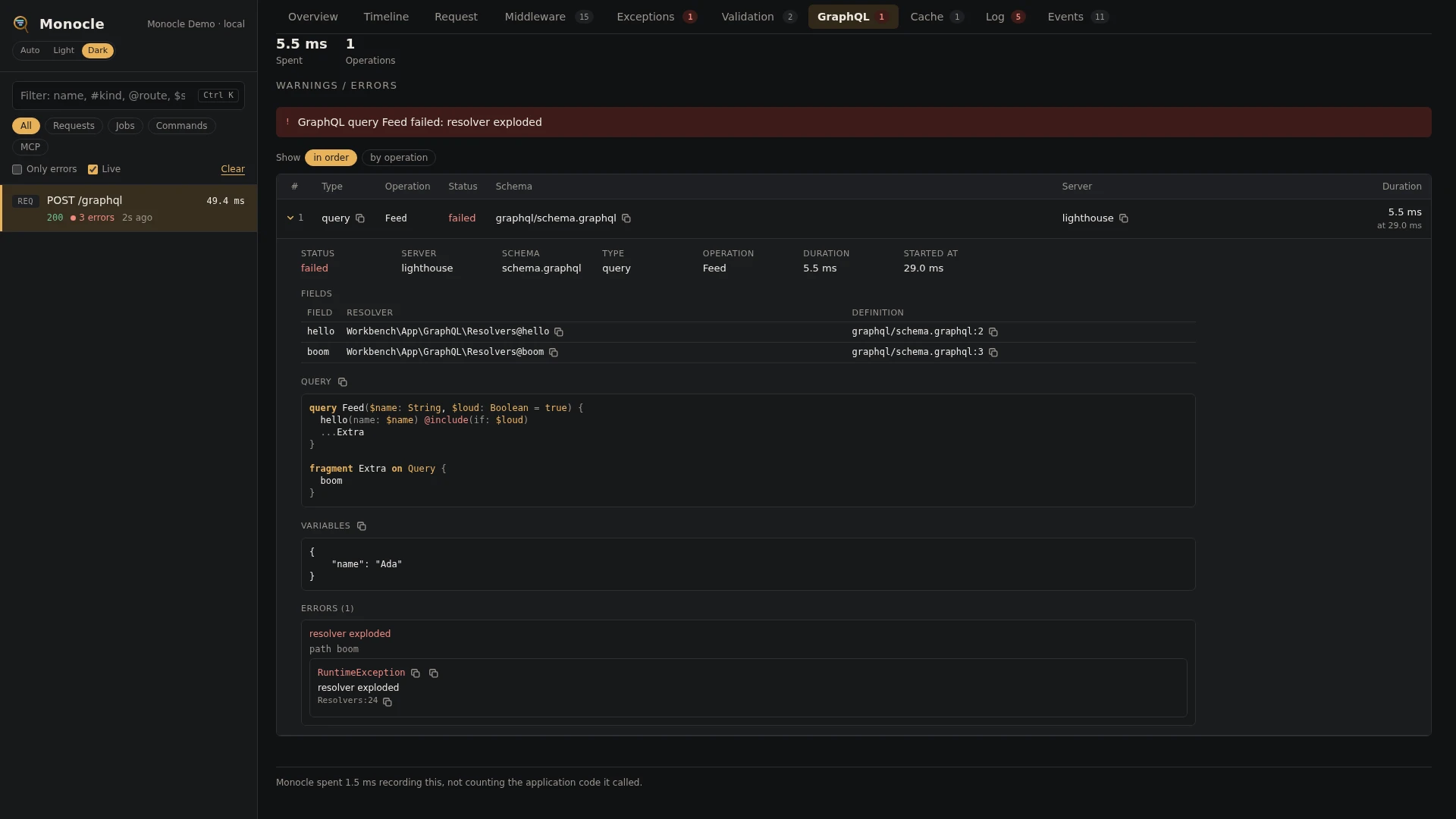Switch theme to Light
Viewport: 1456px width, 819px height.
click(64, 51)
